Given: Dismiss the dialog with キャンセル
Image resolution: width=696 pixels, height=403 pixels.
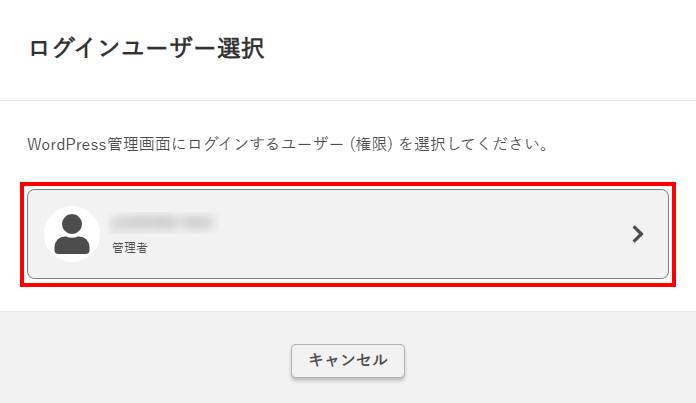Looking at the screenshot, I should click(x=347, y=360).
